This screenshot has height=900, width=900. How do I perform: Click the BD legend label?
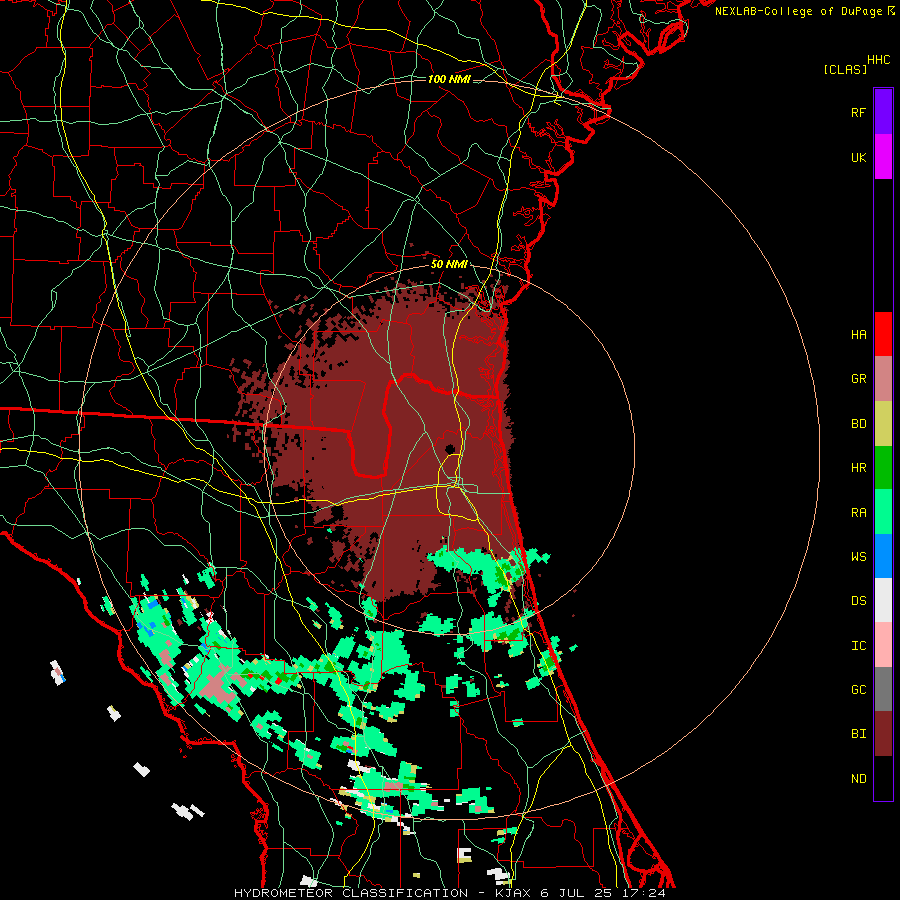tap(858, 424)
